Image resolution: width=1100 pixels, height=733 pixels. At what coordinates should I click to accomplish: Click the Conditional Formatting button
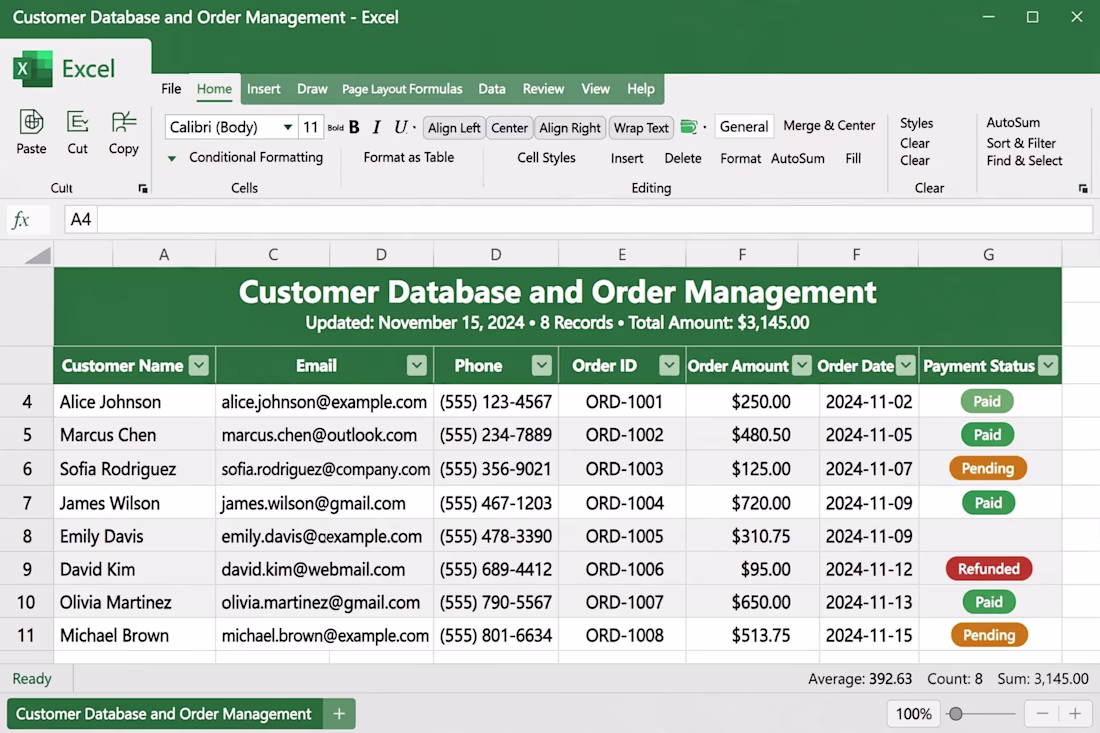coord(255,157)
